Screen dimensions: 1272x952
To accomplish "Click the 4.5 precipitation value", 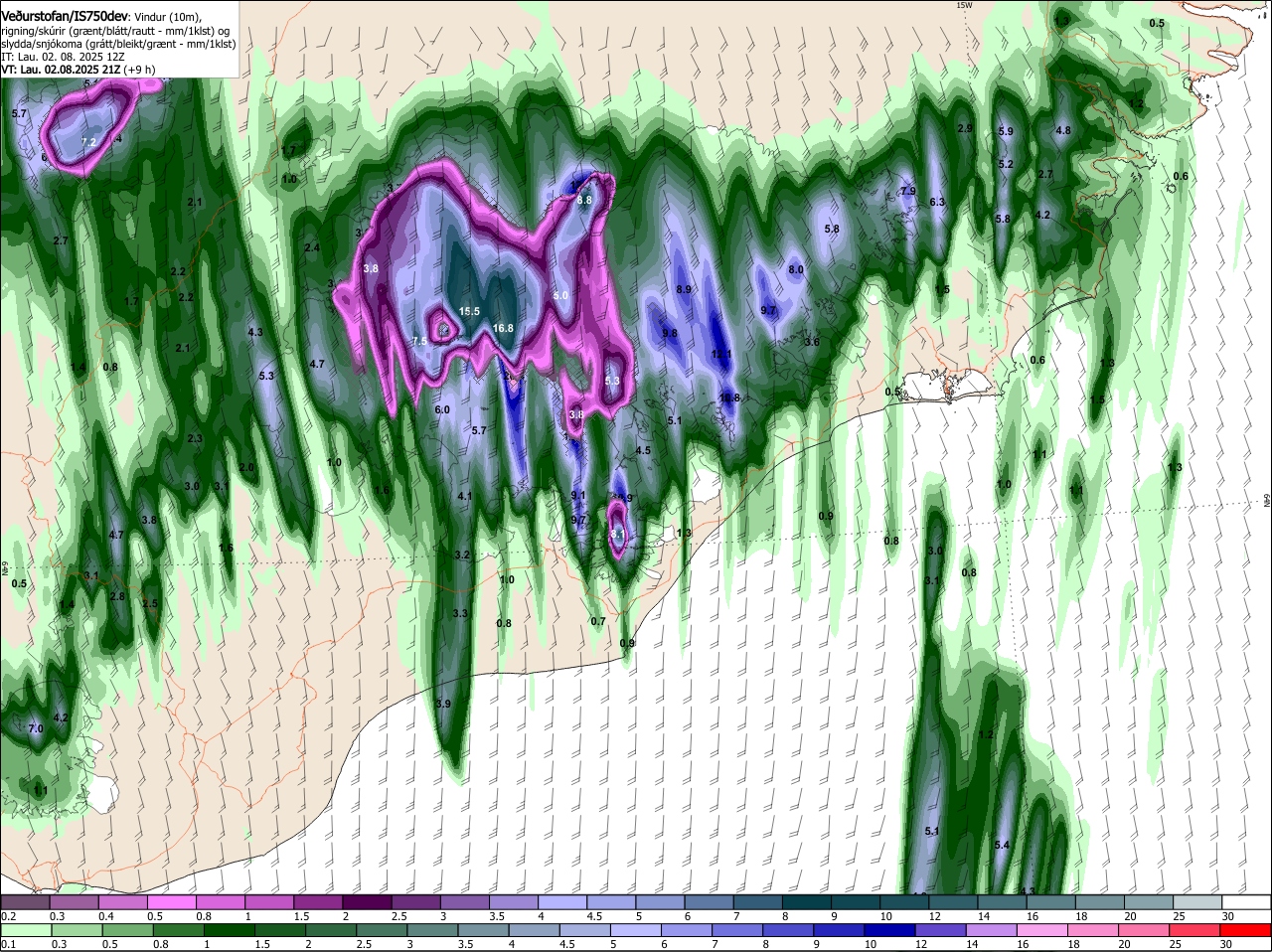I will (x=643, y=450).
